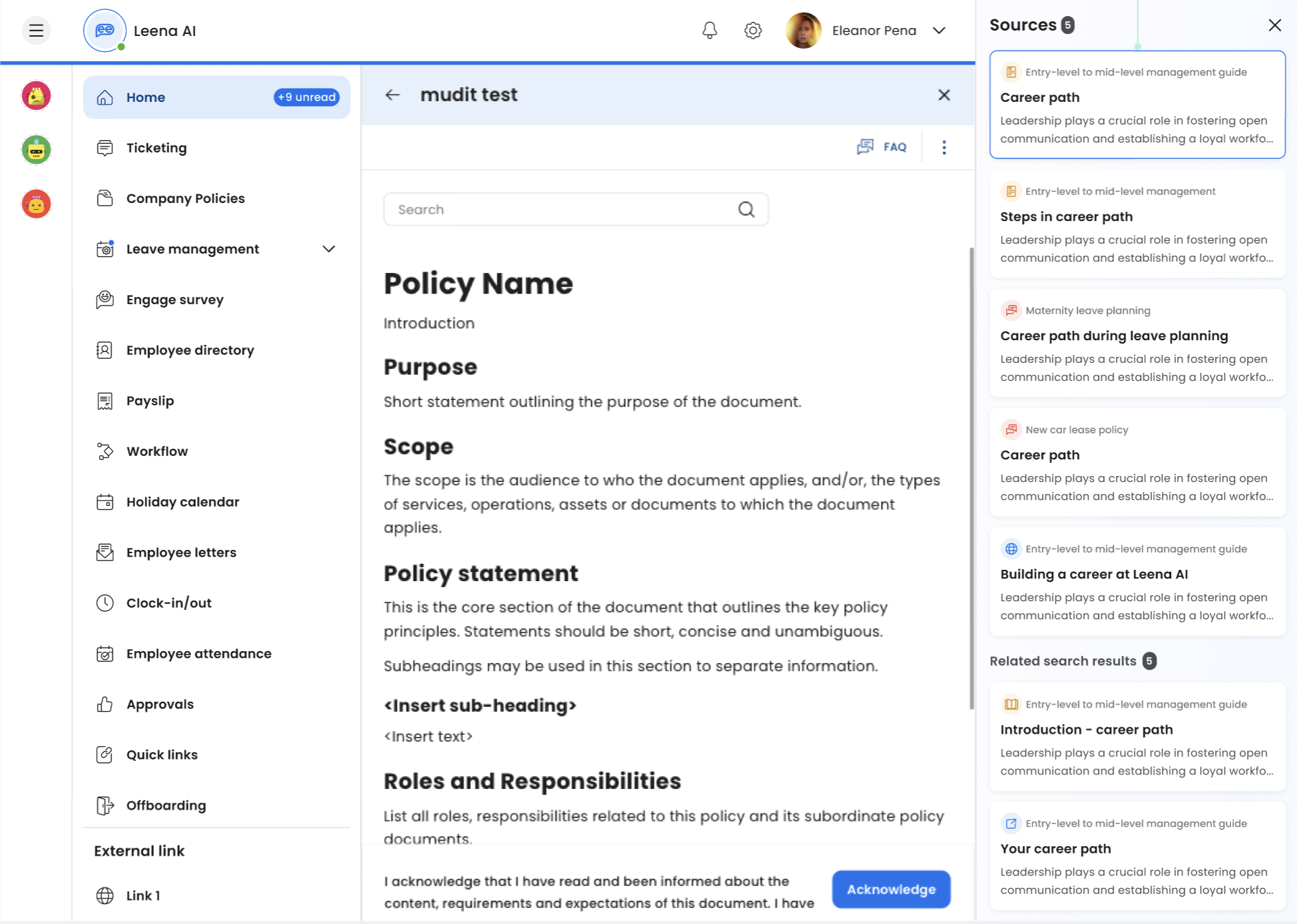The image size is (1297, 924).
Task: Open settings gear icon
Action: [x=753, y=31]
